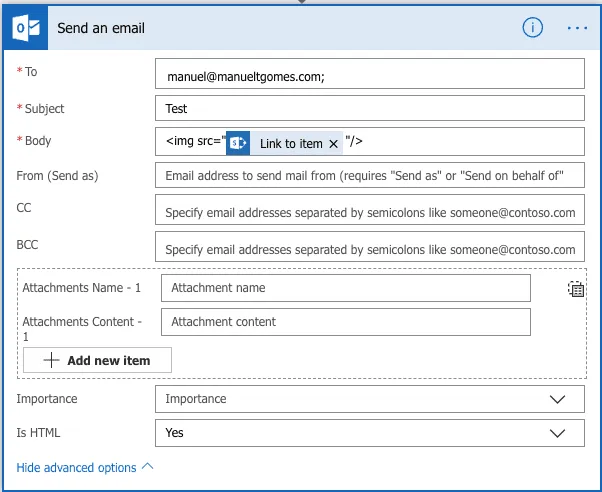The width and height of the screenshot is (602, 492).
Task: Switch attachments to array input mode
Action: [575, 289]
